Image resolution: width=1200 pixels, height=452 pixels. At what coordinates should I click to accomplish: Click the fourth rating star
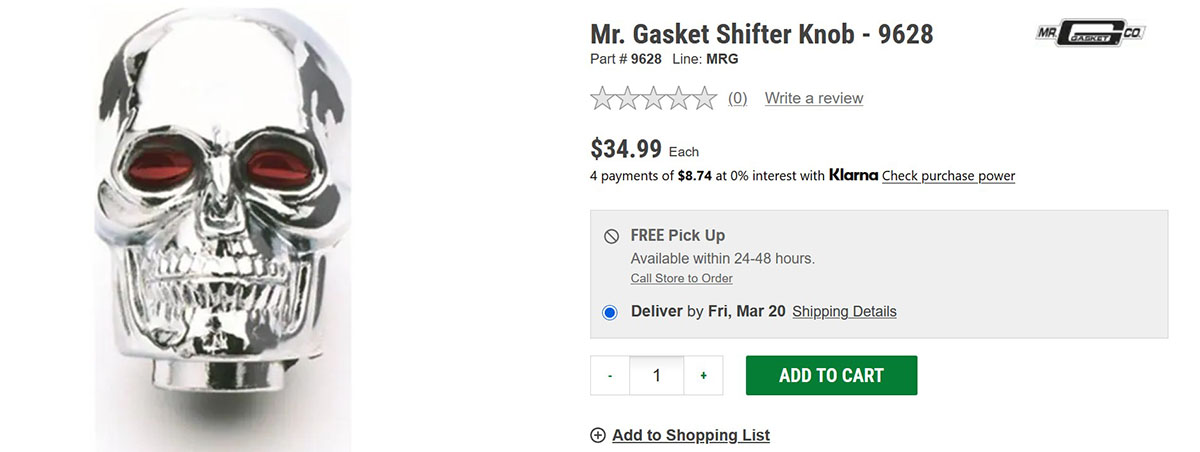(679, 98)
